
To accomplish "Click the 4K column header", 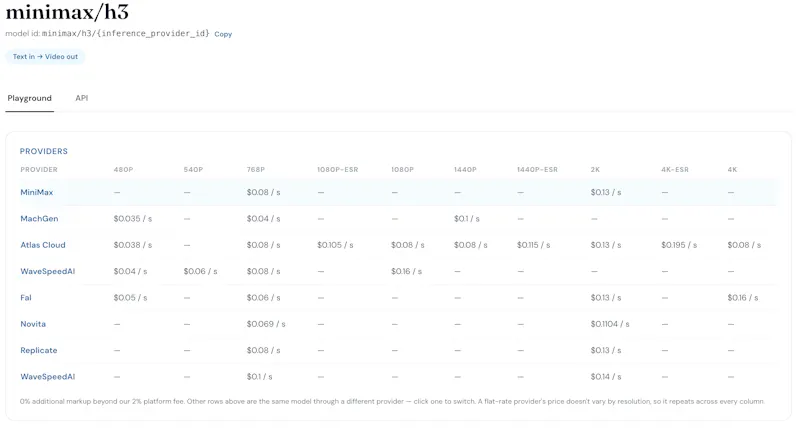I will pos(732,170).
